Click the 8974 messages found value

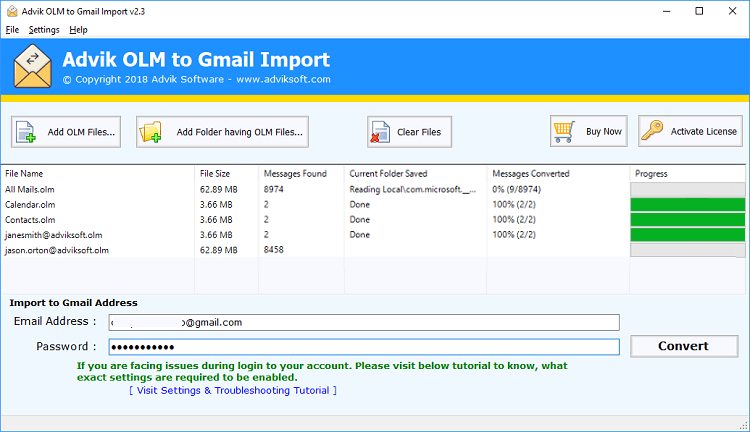point(274,189)
